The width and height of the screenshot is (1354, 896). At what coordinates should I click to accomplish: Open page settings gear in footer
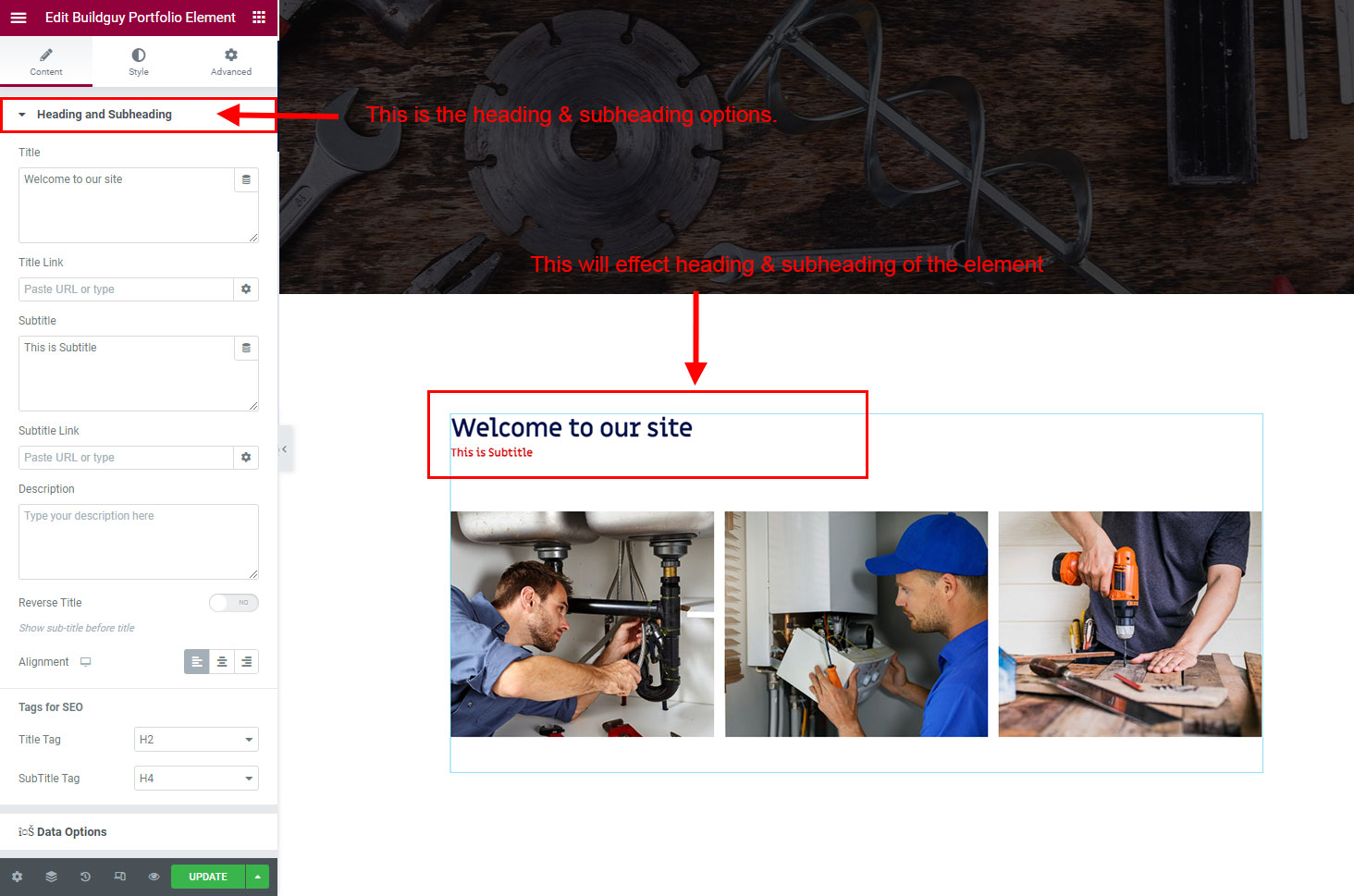[x=17, y=877]
